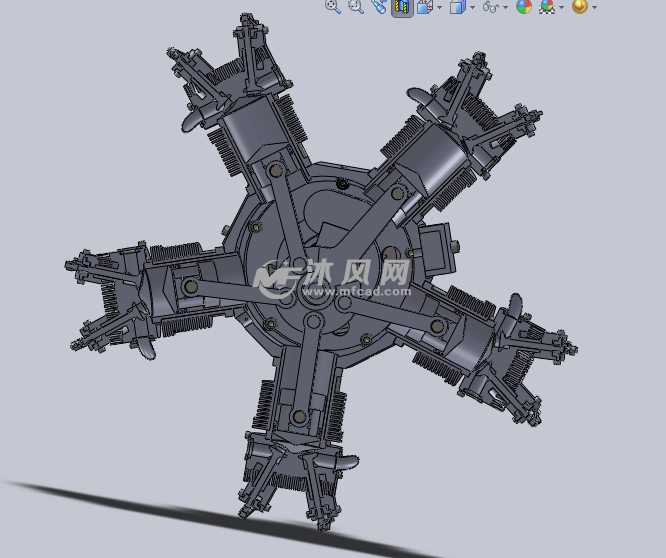The width and height of the screenshot is (666, 558).
Task: Click the View Orientation icon
Action: (x=424, y=7)
